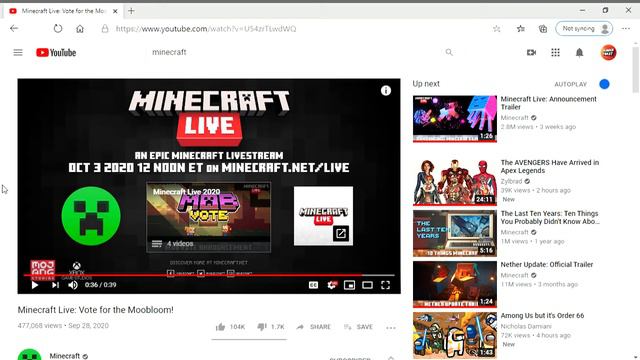Open player settings gear
Image resolution: width=640 pixels, height=360 pixels.
click(332, 285)
